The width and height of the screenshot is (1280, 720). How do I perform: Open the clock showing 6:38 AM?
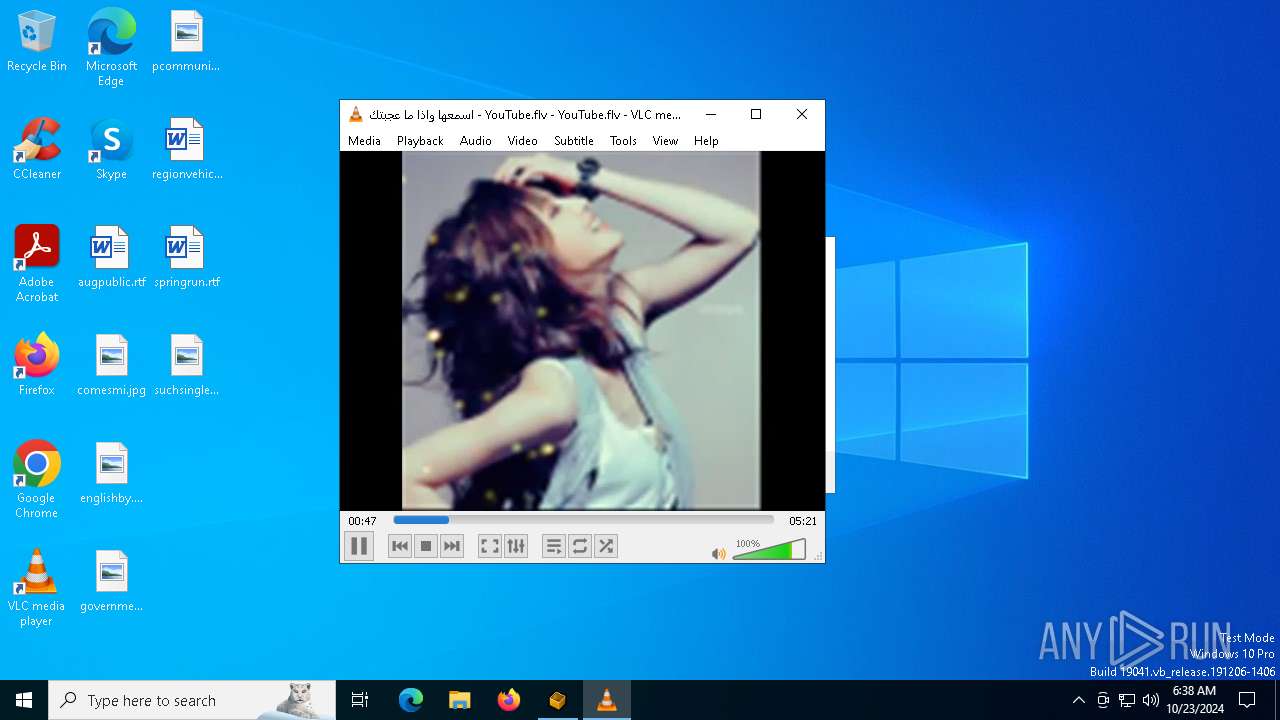tap(1194, 700)
